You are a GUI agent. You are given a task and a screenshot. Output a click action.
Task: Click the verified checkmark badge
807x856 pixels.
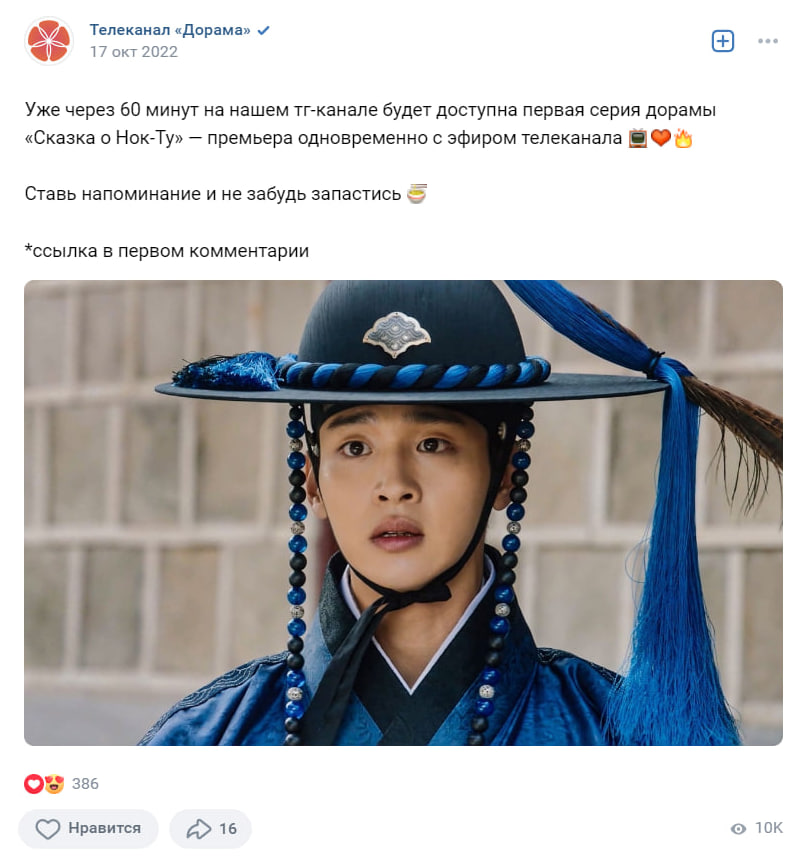pyautogui.click(x=263, y=30)
